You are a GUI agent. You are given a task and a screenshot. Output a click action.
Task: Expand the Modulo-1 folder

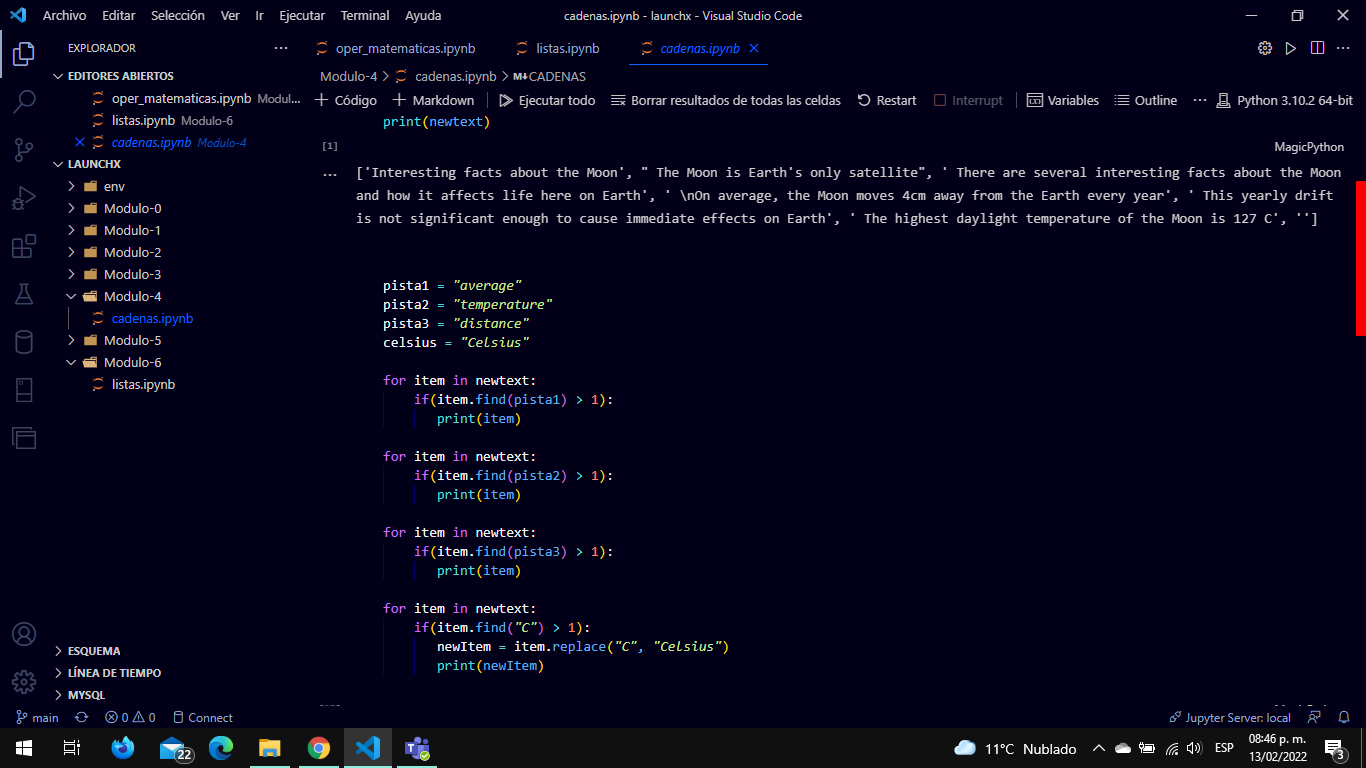pos(132,230)
